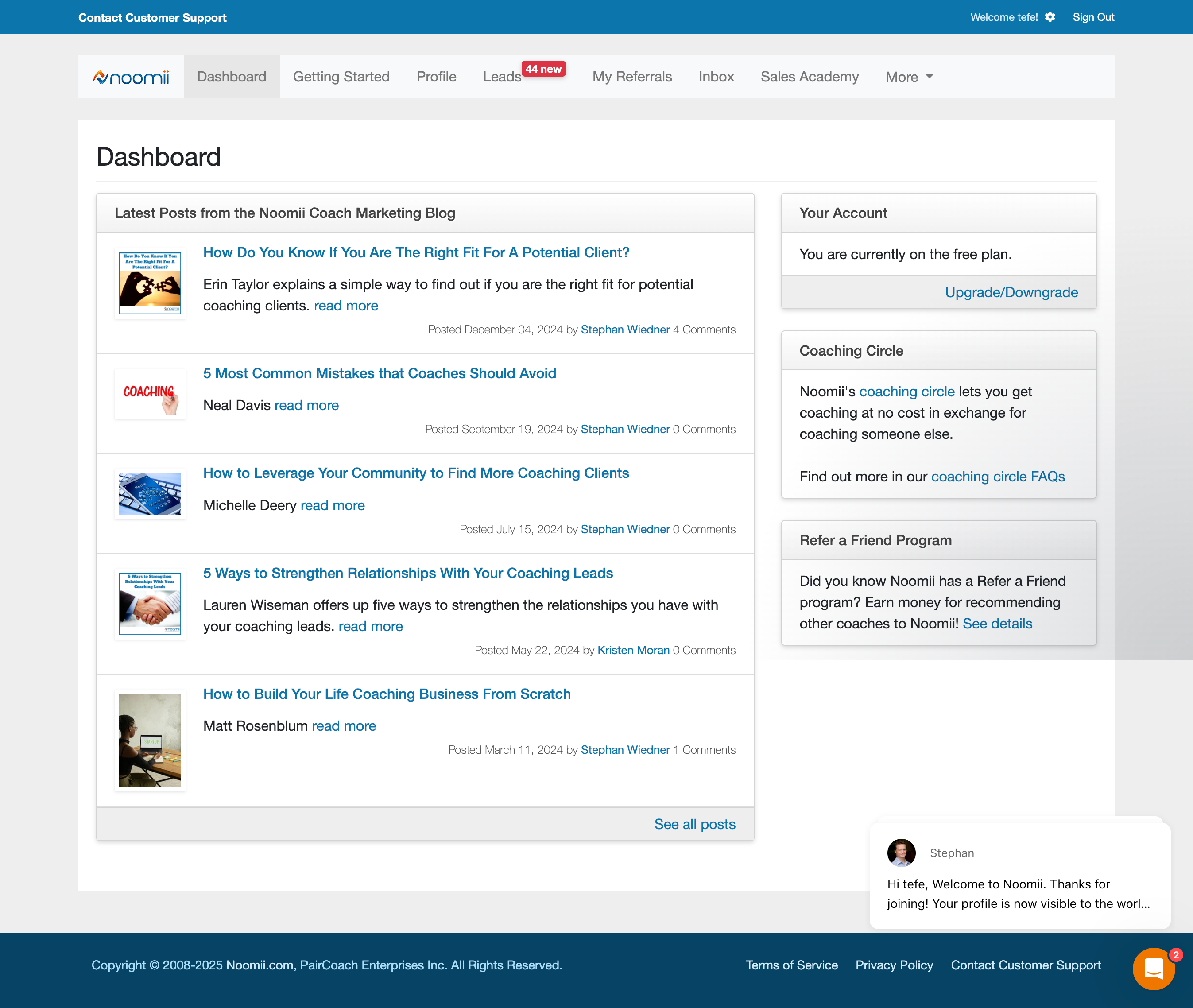This screenshot has height=1008, width=1193.
Task: Click the woman at laptop post thumbnail
Action: tap(150, 740)
